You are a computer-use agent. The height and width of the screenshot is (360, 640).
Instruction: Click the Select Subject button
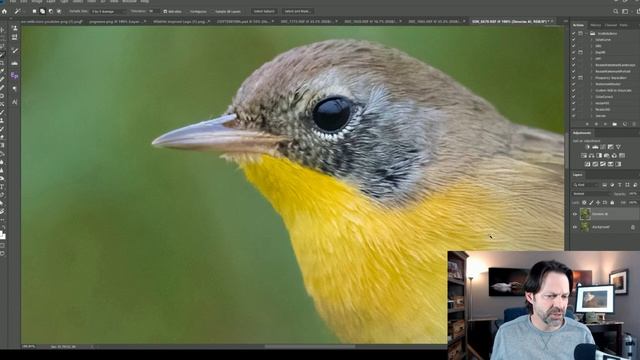click(264, 11)
